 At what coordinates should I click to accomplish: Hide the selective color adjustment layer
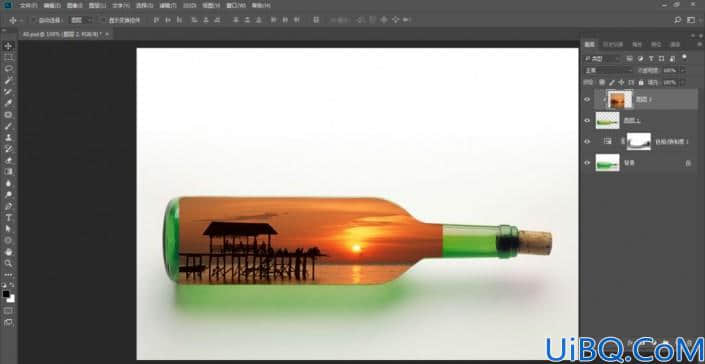587,142
